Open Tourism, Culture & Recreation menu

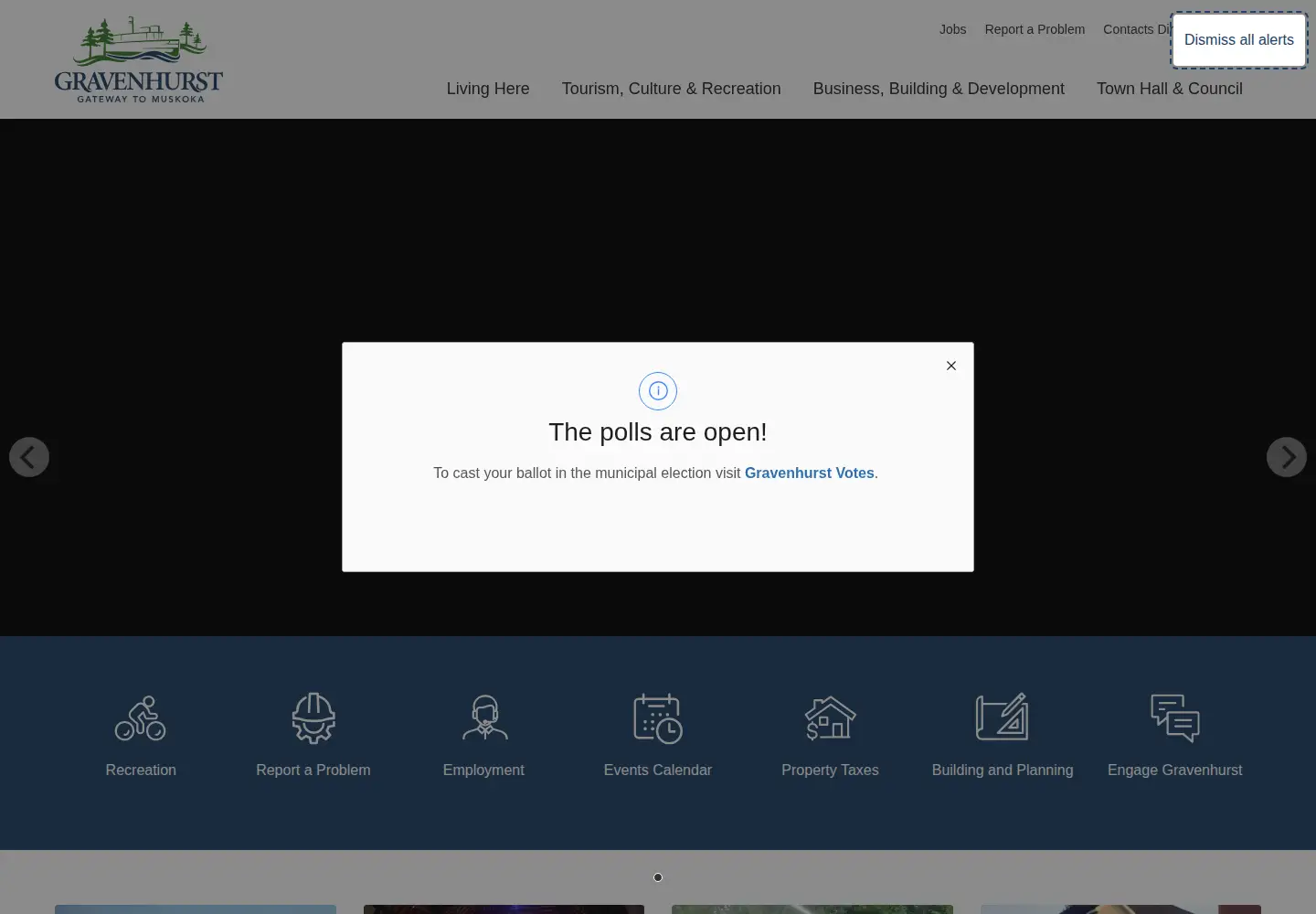coord(672,89)
